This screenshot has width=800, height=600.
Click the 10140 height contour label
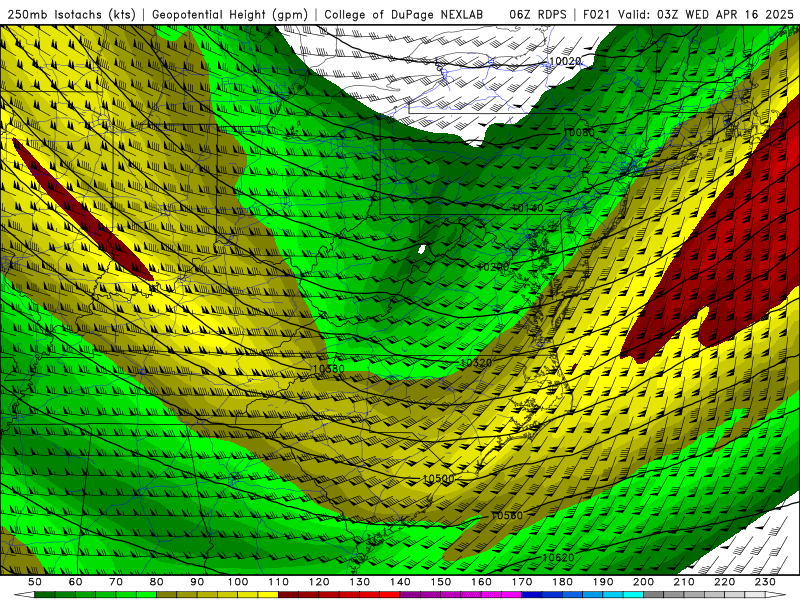[528, 208]
